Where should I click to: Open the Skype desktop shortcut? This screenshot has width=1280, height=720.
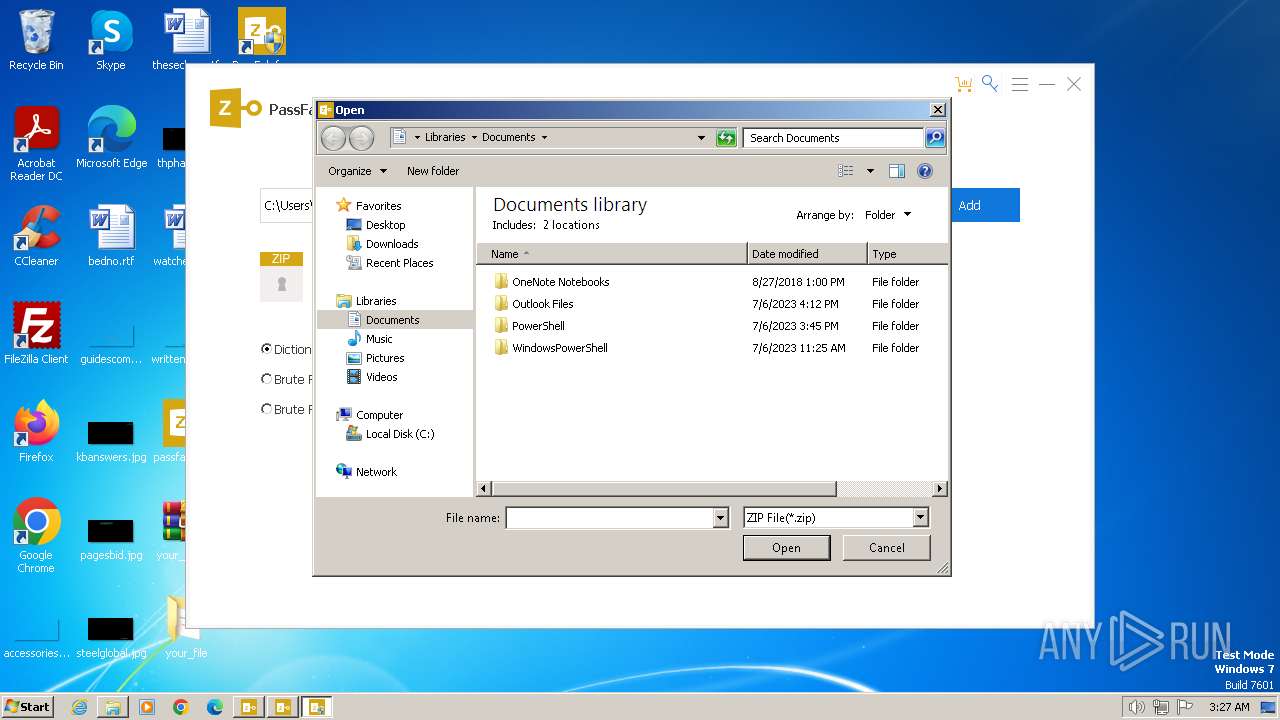(x=111, y=40)
